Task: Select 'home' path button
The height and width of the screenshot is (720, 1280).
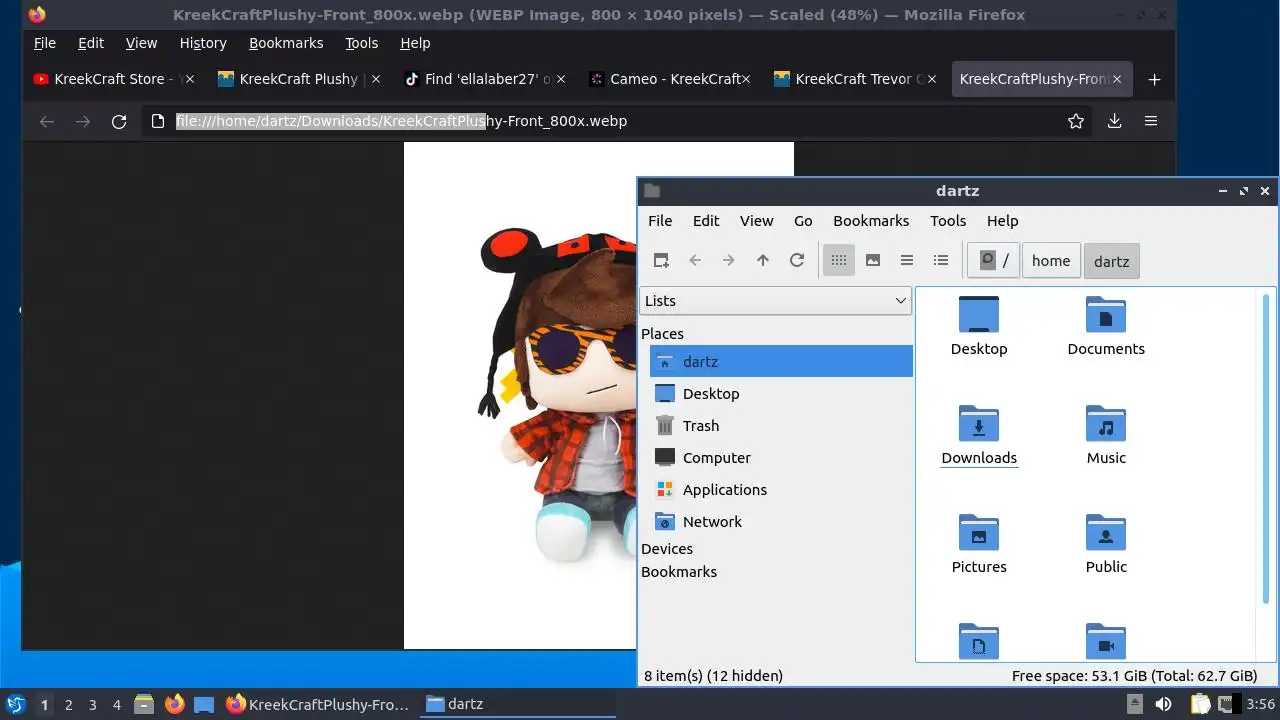Action: [x=1051, y=261]
